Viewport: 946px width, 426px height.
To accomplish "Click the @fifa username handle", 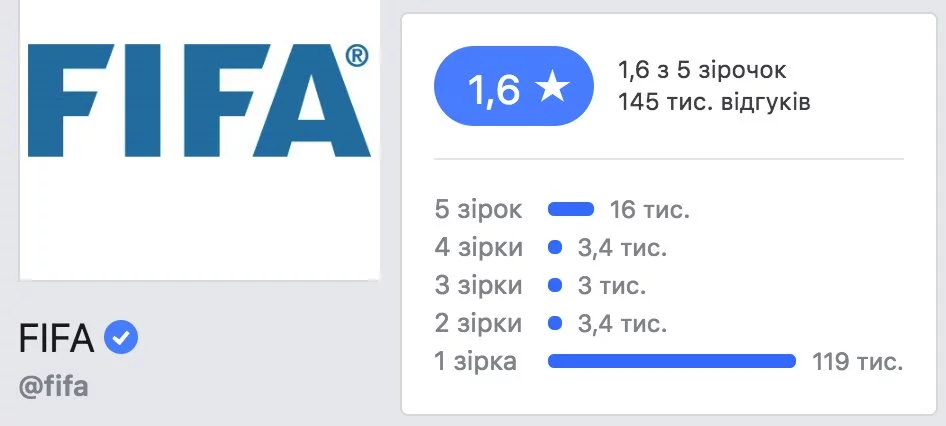I will (54, 386).
